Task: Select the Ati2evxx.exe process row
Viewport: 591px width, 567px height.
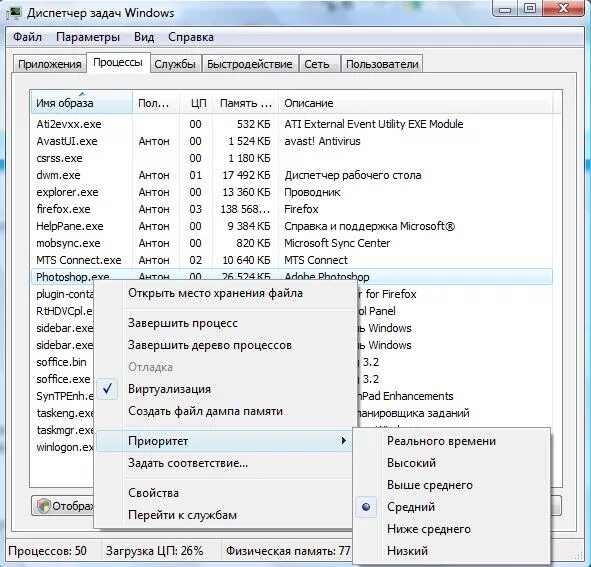Action: [x=292, y=124]
